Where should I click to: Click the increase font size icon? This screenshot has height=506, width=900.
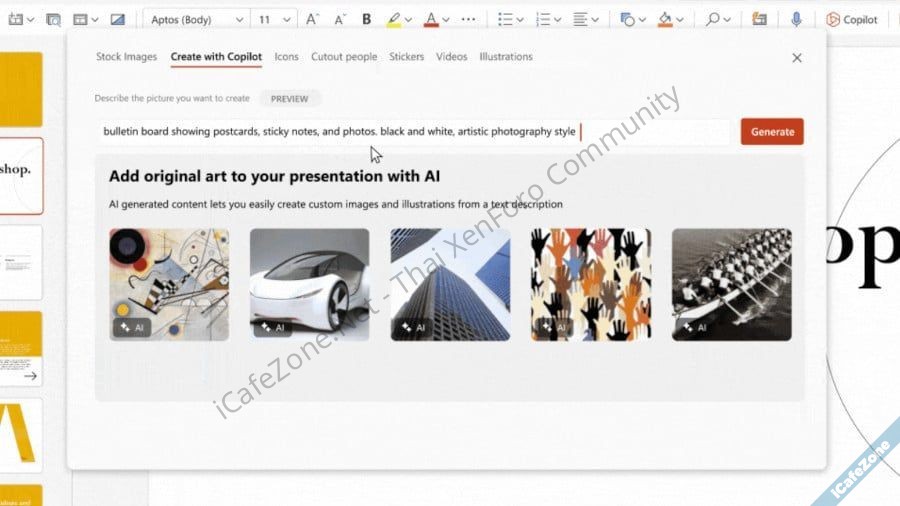tap(312, 19)
